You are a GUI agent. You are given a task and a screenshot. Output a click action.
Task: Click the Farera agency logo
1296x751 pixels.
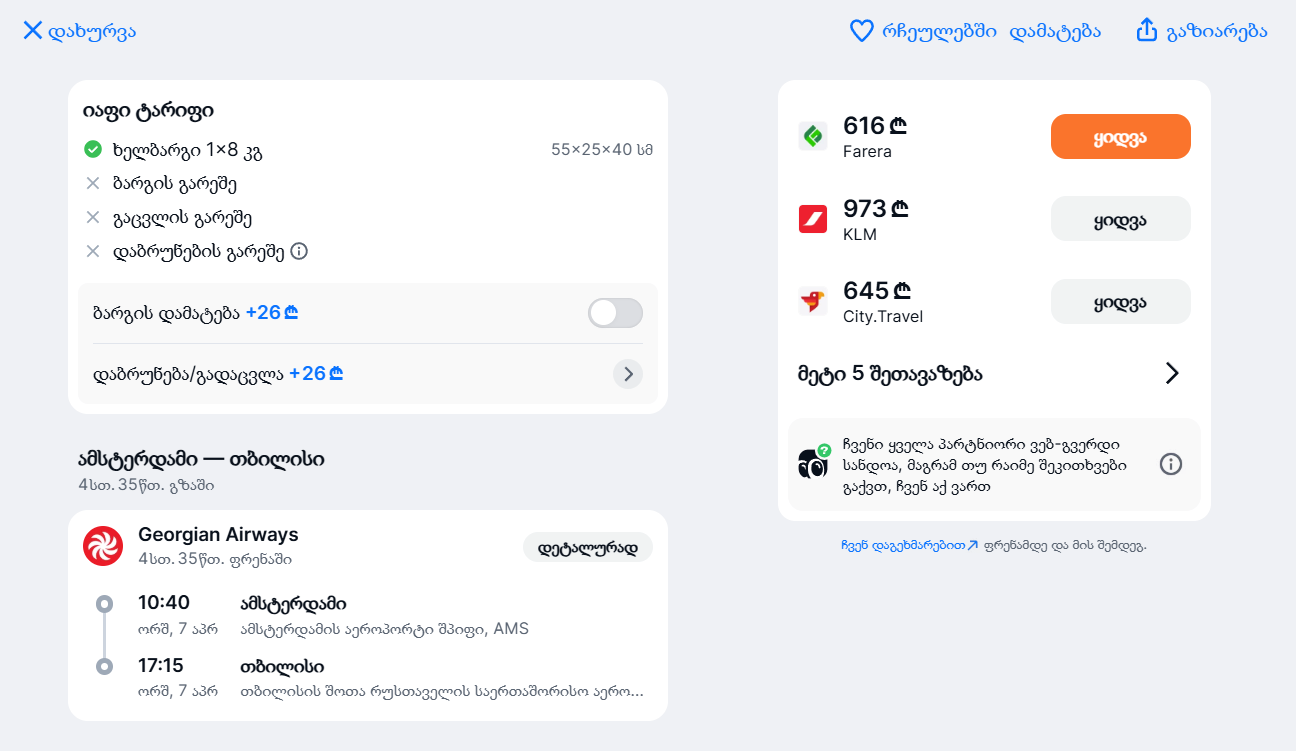click(813, 136)
